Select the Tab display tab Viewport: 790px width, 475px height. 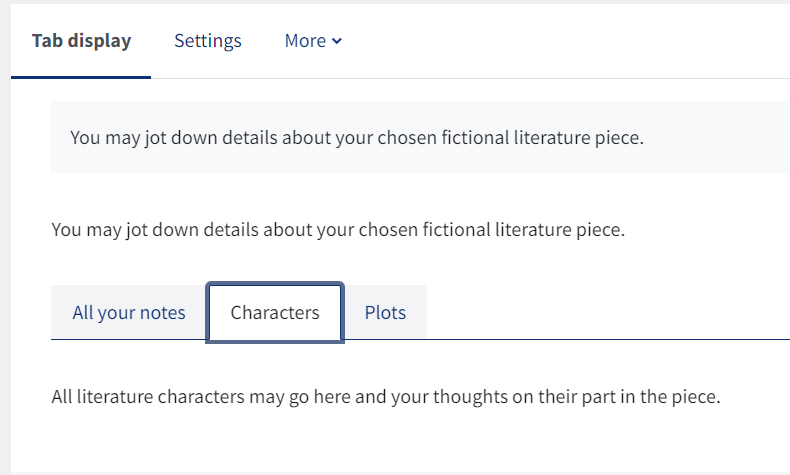tap(81, 41)
